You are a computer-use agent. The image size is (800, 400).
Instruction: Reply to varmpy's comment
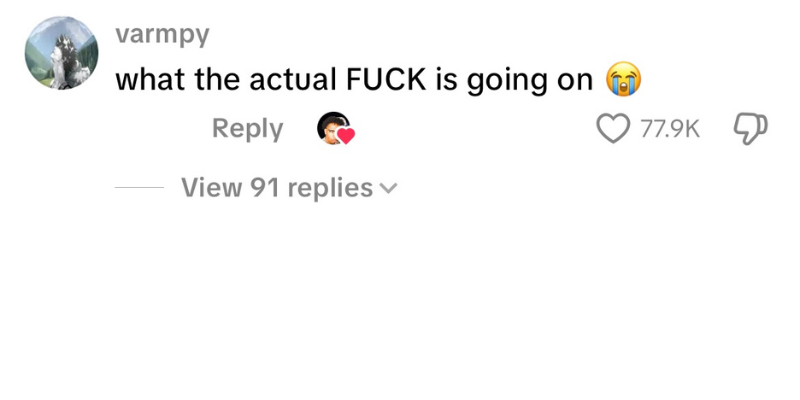tap(247, 129)
